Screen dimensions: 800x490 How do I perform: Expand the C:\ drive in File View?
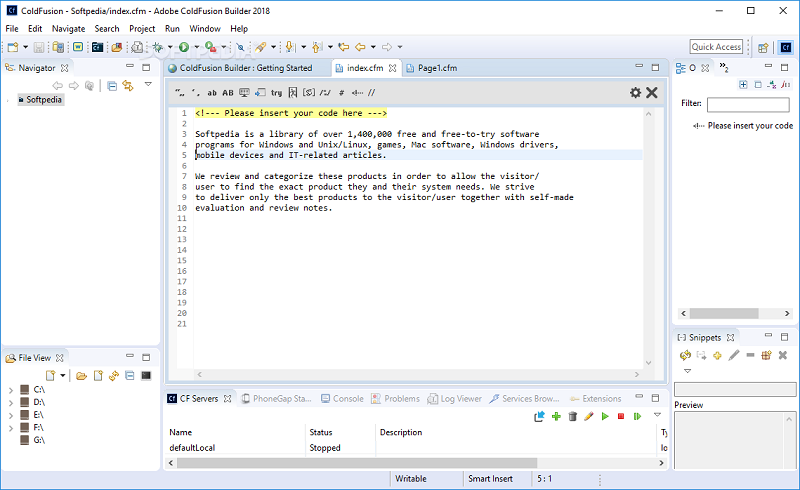tap(10, 389)
